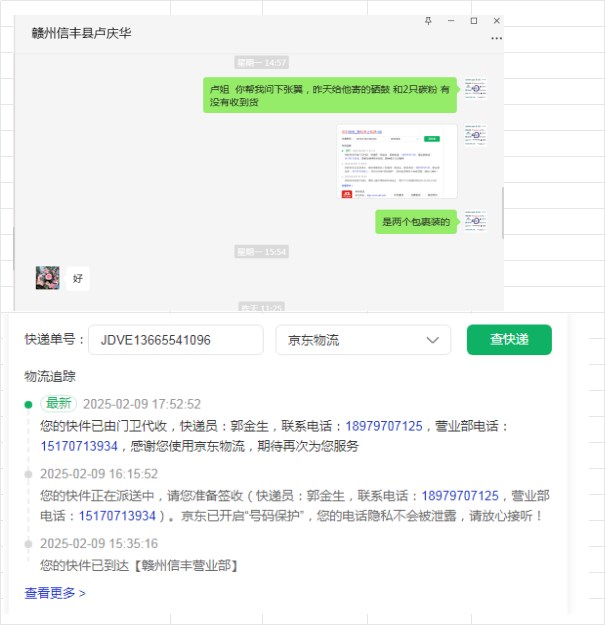
Task: Click office phone 15170713934 in latest update
Action: [79, 446]
